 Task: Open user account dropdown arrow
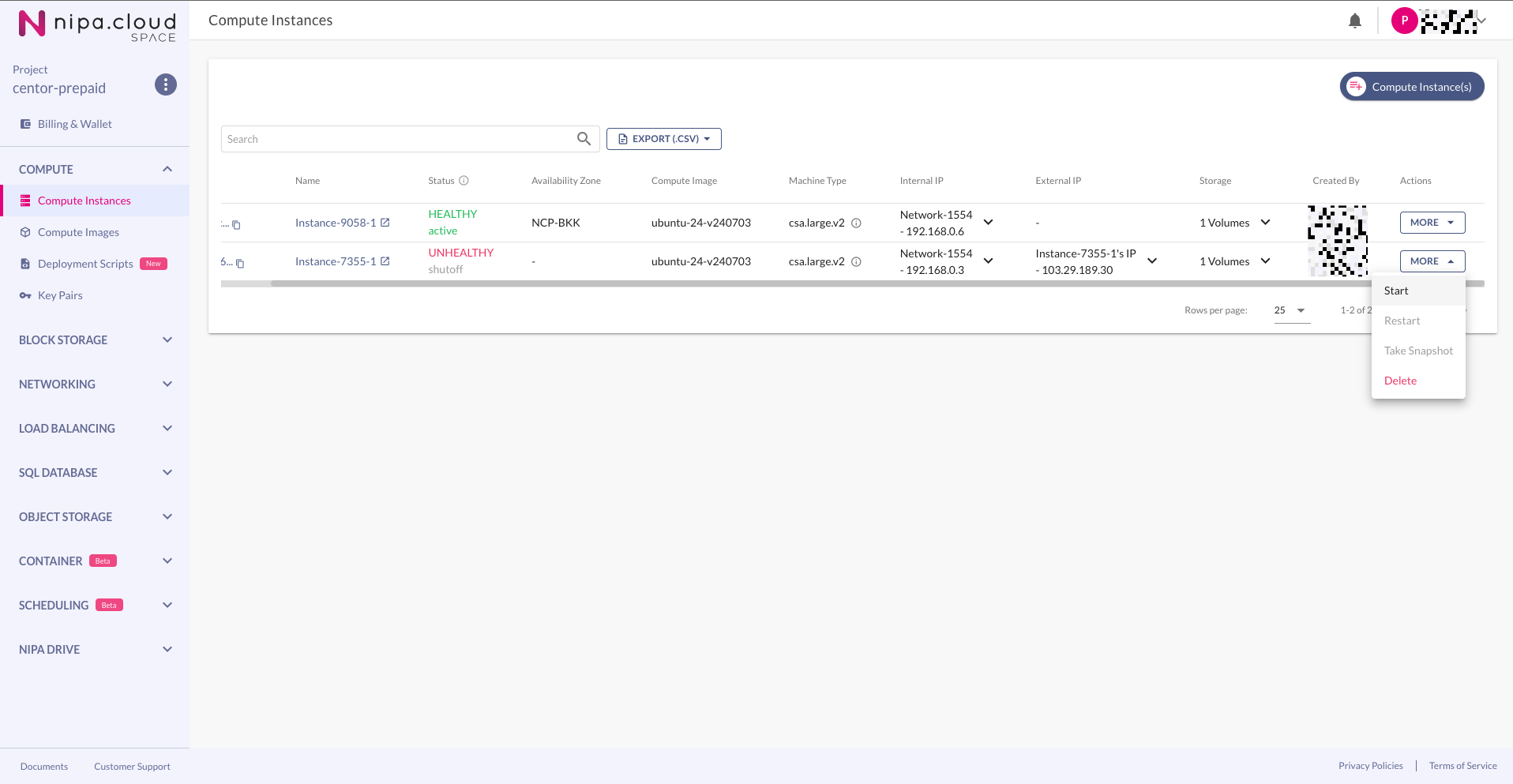point(1482,21)
